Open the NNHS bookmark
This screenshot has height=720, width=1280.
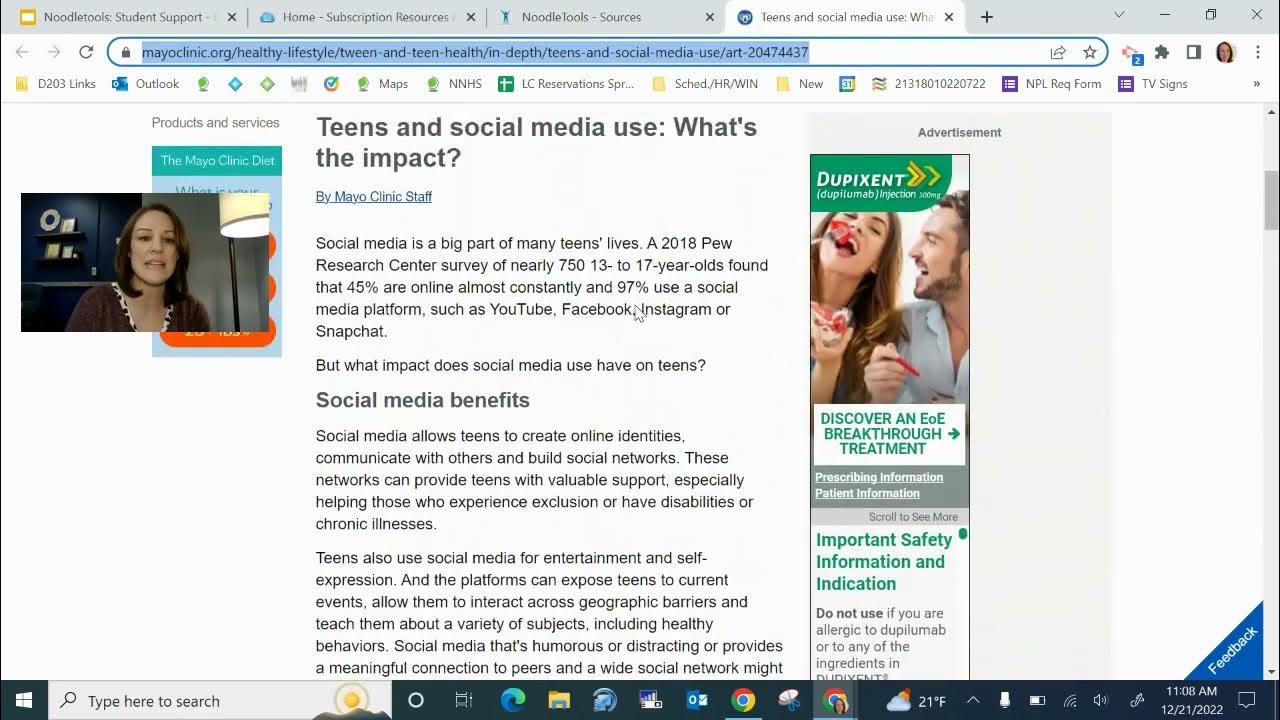(x=454, y=84)
